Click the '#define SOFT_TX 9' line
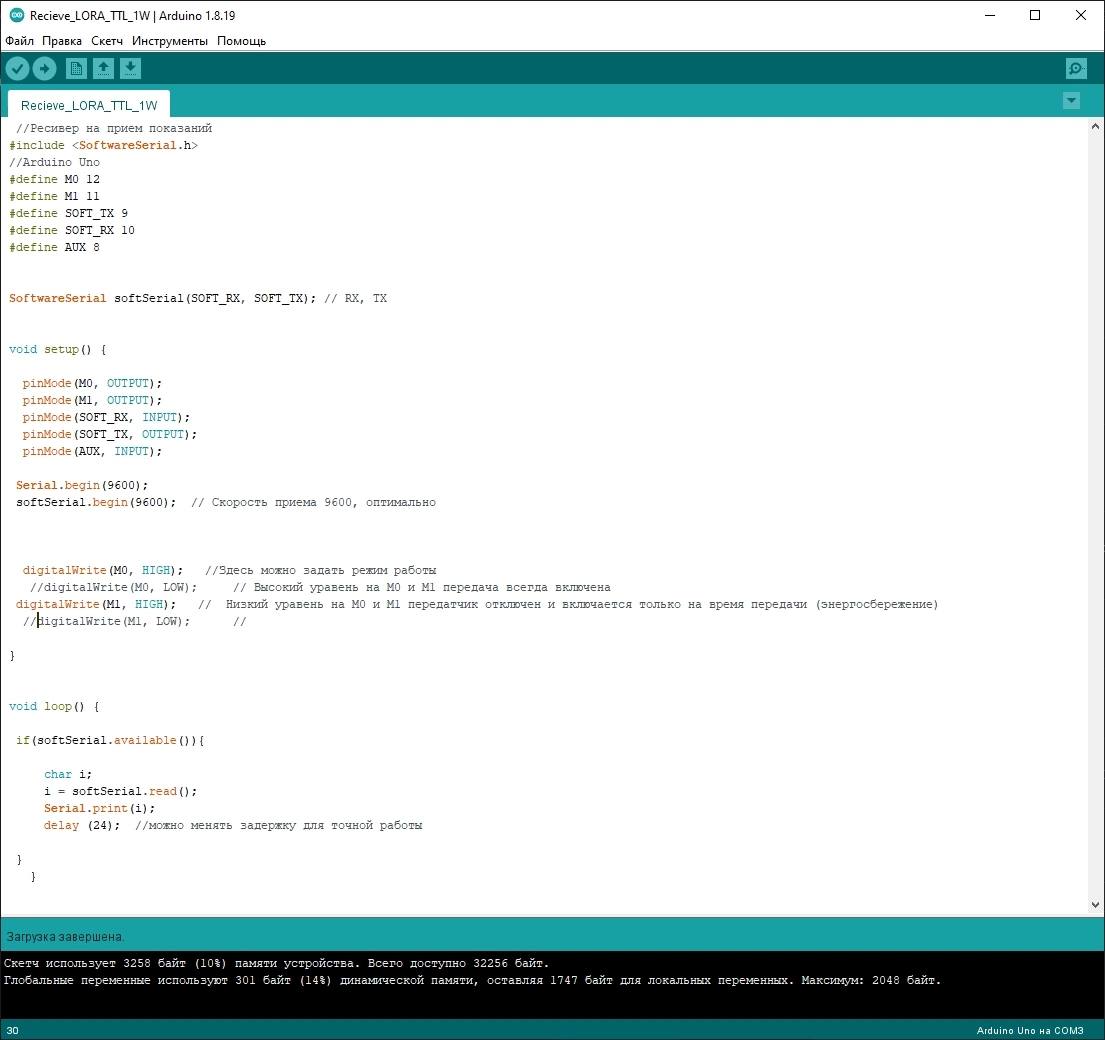Viewport: 1105px width, 1040px height. point(68,213)
